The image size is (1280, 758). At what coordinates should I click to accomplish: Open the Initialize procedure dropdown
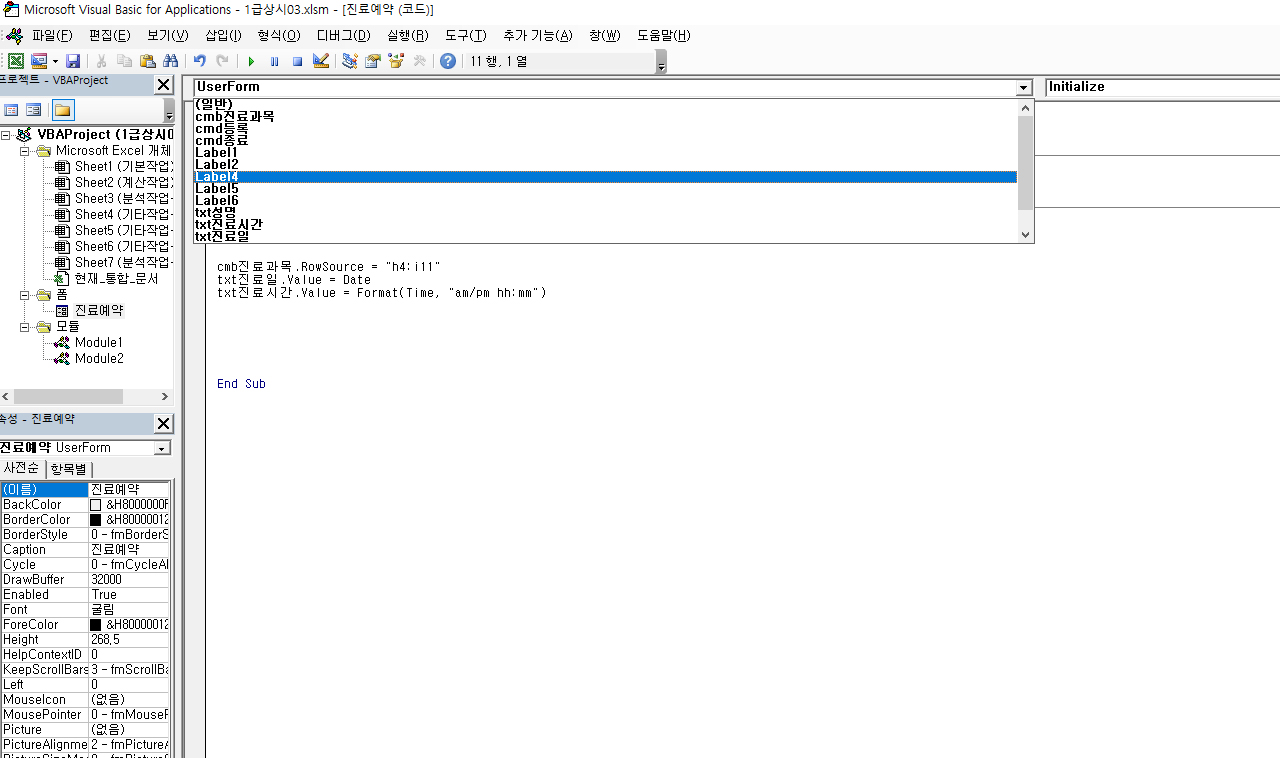coord(1160,87)
